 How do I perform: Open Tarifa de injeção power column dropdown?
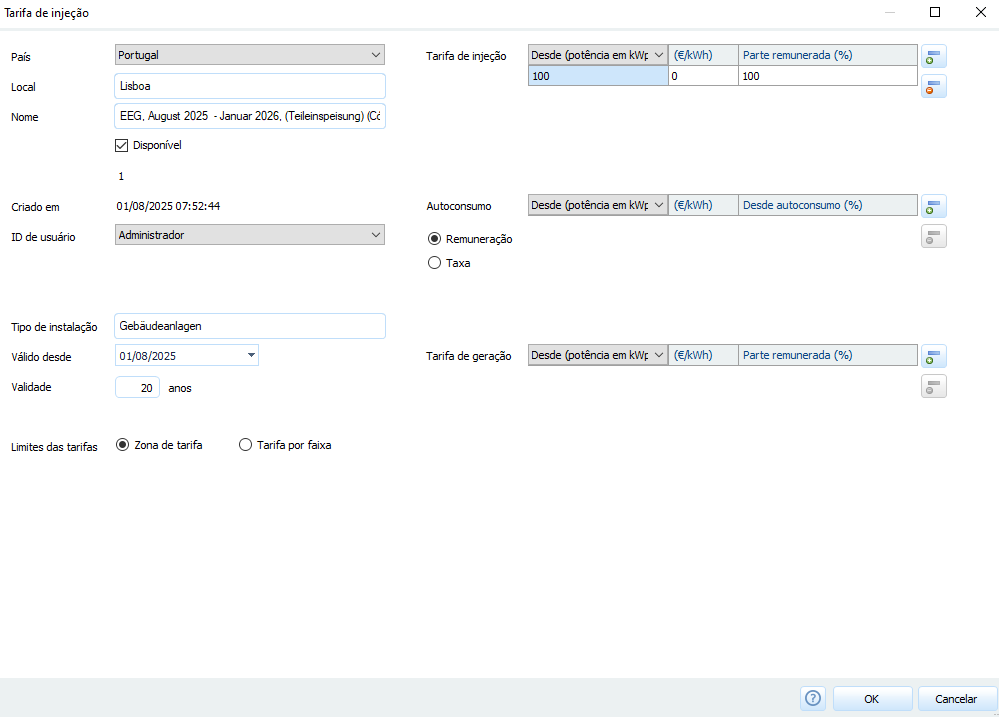[658, 55]
